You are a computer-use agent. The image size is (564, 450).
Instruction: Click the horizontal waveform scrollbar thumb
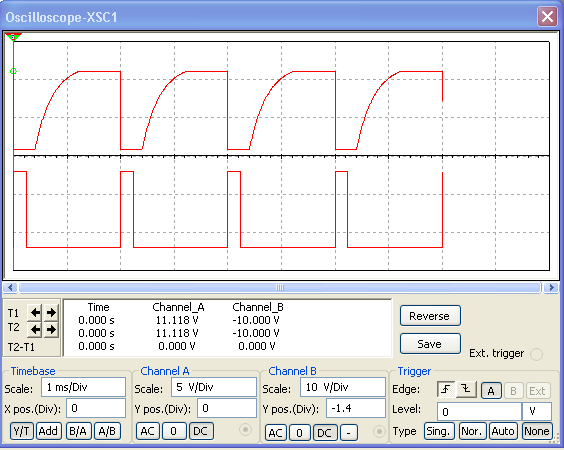pos(280,287)
